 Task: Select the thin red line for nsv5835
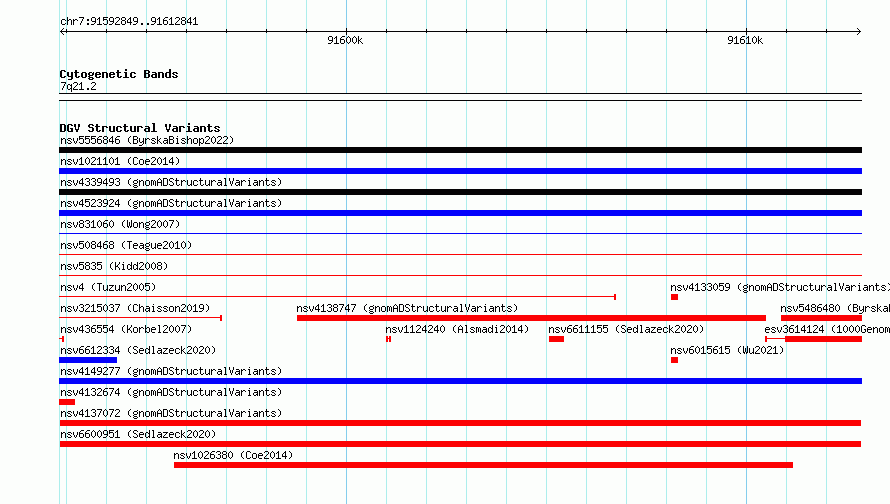pyautogui.click(x=460, y=275)
